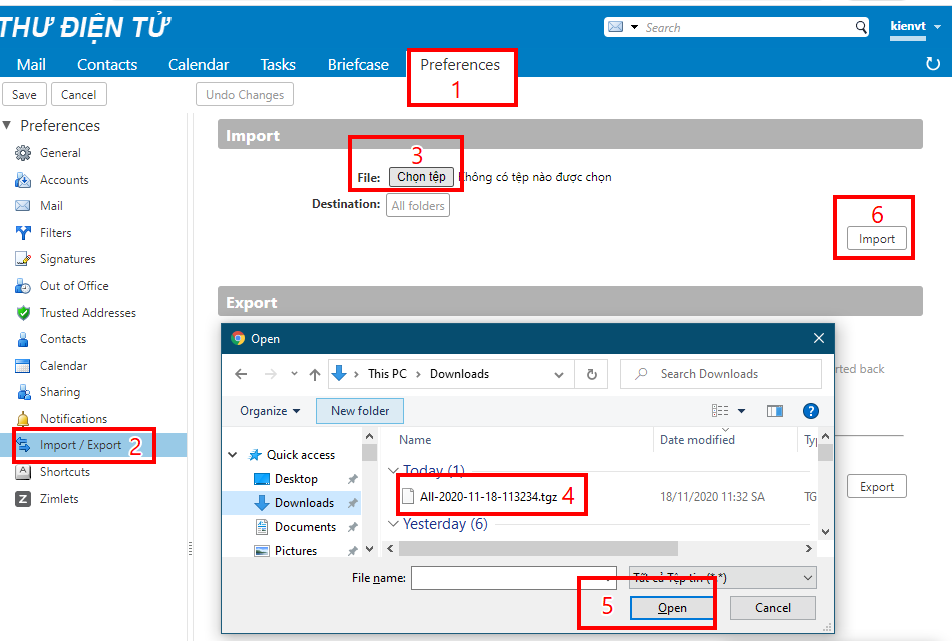Click All folders destination button
The image size is (952, 641).
click(418, 206)
